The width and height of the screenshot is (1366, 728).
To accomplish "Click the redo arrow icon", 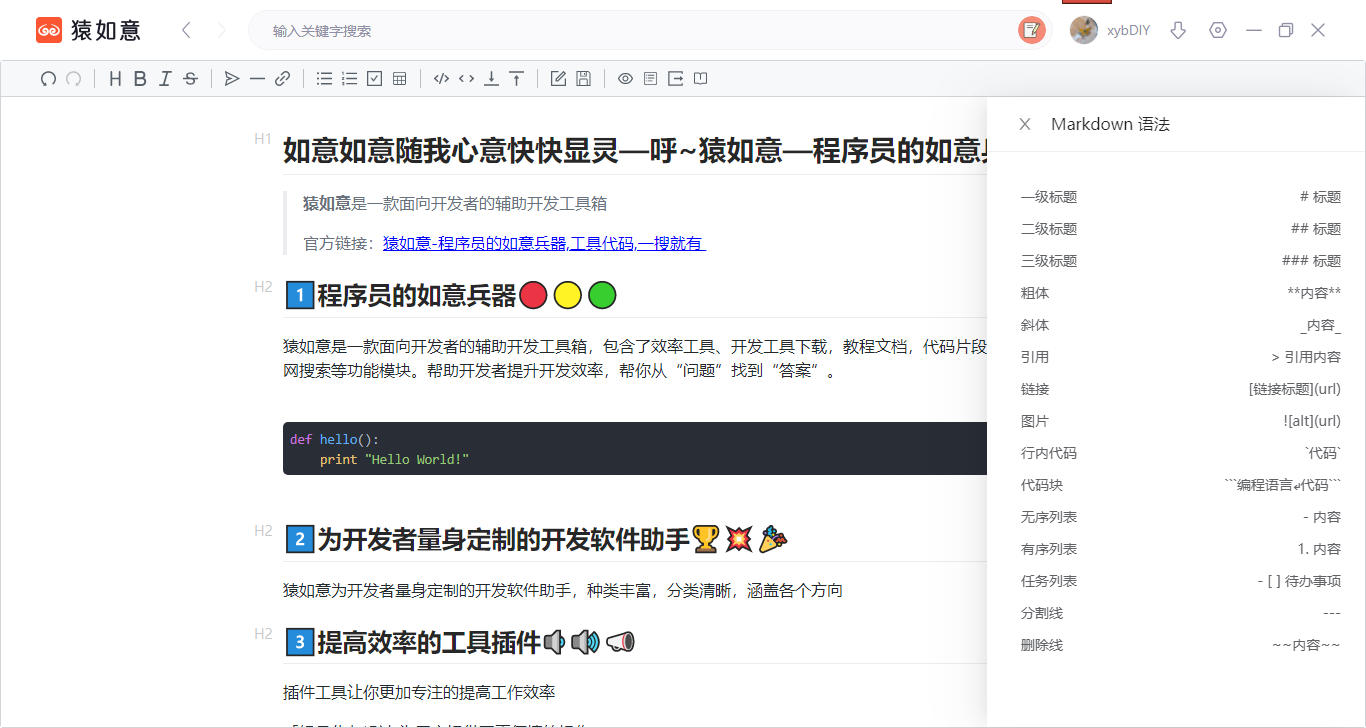I will 73,79.
